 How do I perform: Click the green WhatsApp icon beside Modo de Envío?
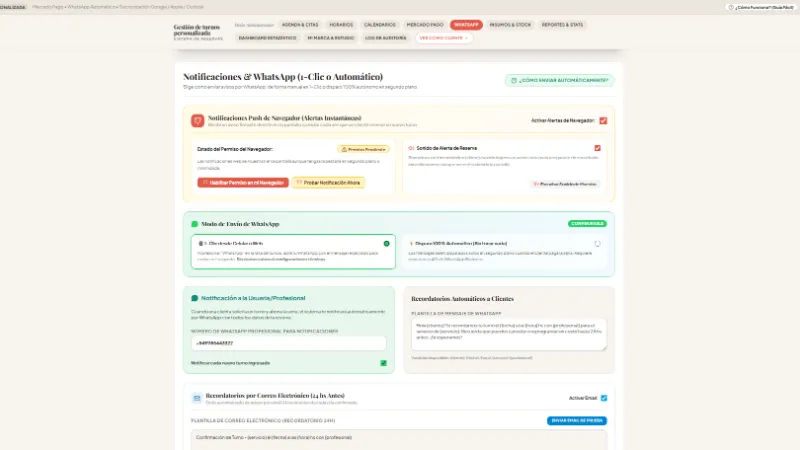coord(194,224)
